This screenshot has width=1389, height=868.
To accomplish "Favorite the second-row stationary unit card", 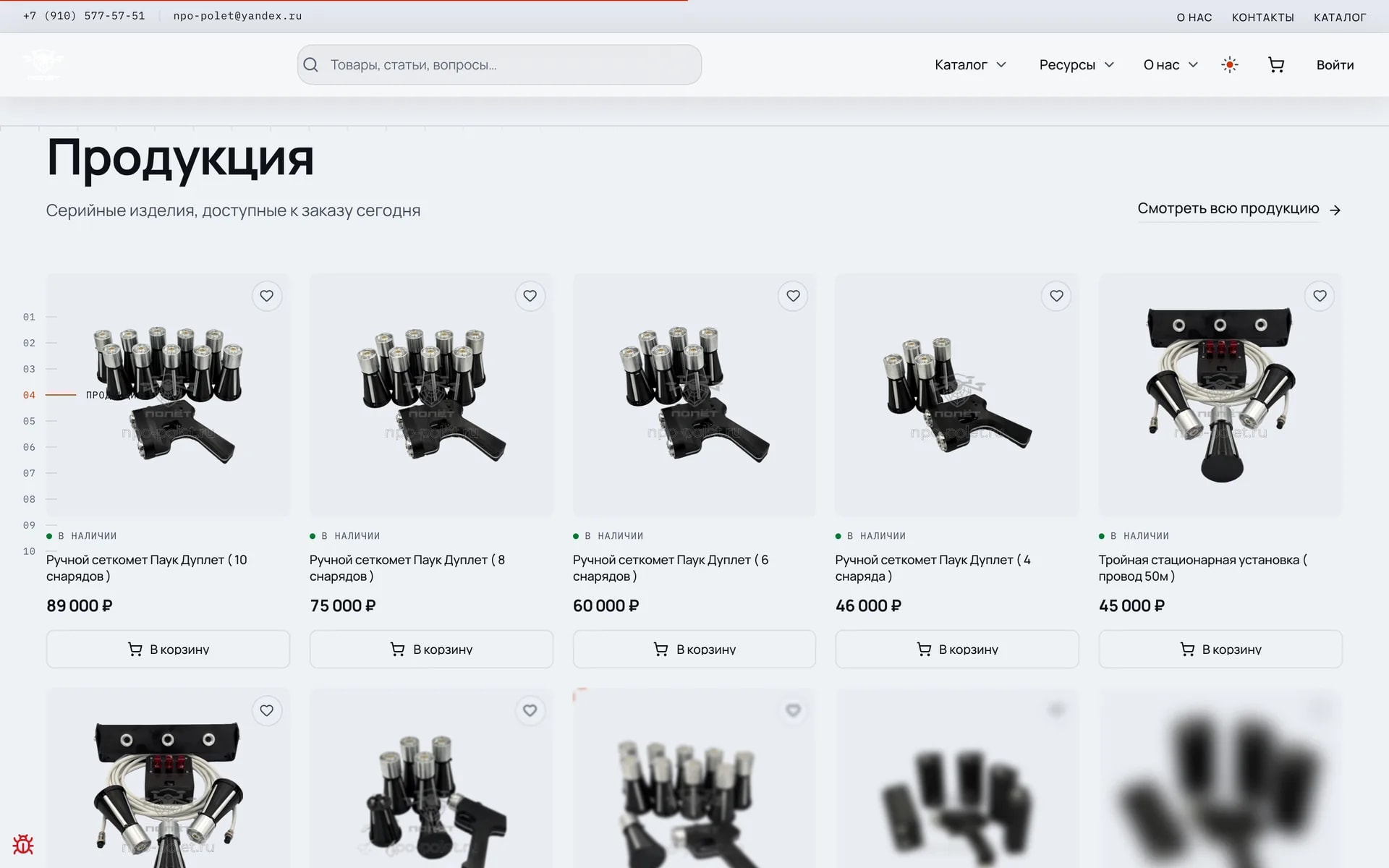I will (x=267, y=710).
